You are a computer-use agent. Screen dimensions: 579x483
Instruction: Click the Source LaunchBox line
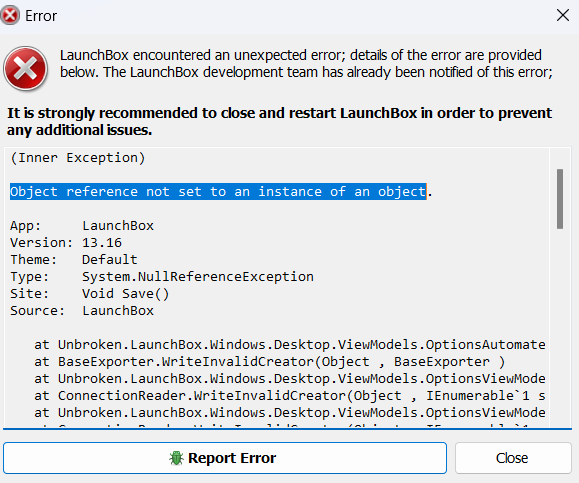(82, 311)
